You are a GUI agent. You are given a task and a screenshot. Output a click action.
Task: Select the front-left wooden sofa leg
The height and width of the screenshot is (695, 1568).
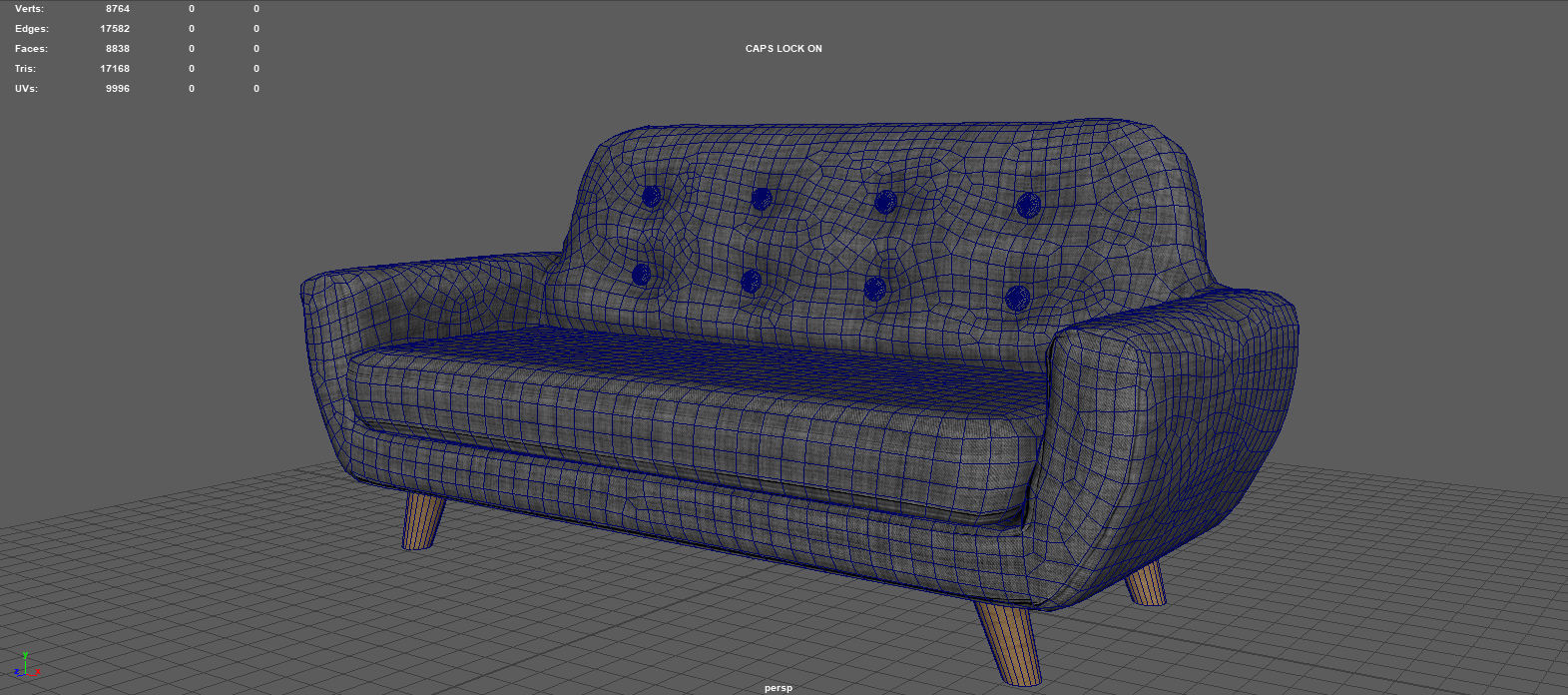(423, 521)
